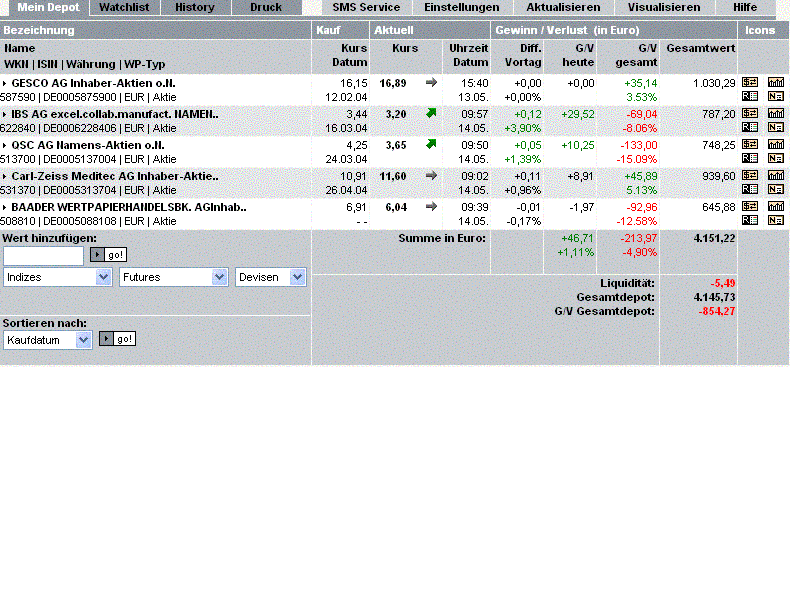Open the trade ($) icon for Carl-Zeiss Meditec
Viewport: 800px width, 600px height.
coord(749,176)
